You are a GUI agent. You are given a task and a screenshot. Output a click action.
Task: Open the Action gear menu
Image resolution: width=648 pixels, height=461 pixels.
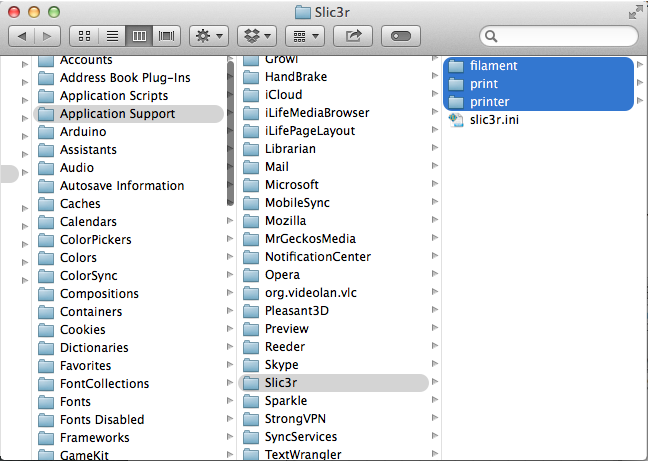tap(209, 36)
